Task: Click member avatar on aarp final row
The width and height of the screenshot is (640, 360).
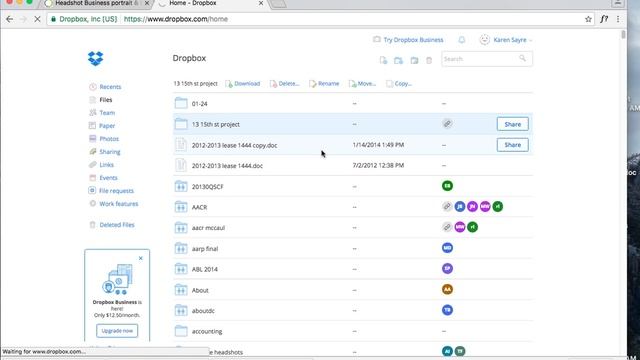Action: 447,248
